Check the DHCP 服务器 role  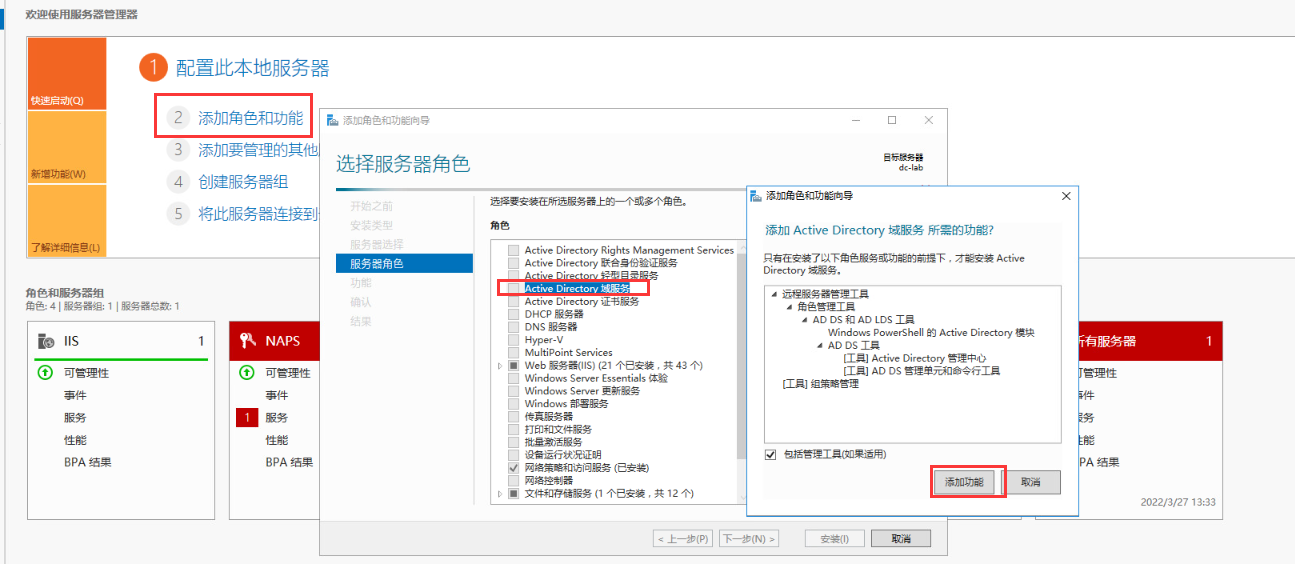click(513, 314)
